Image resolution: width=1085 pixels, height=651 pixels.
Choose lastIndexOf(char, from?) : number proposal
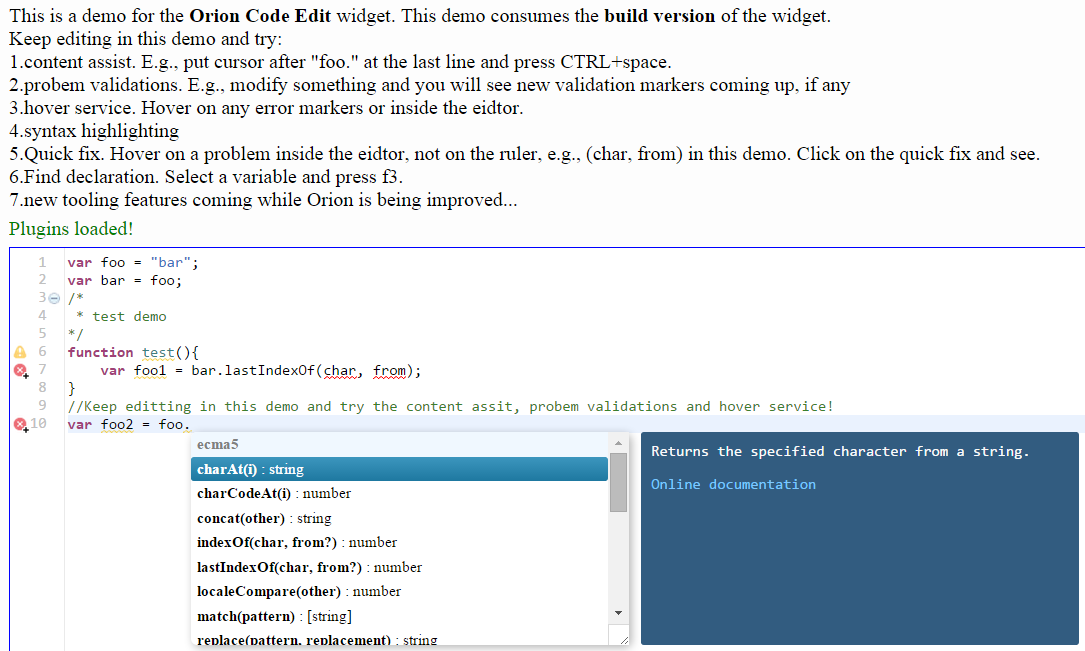click(399, 567)
